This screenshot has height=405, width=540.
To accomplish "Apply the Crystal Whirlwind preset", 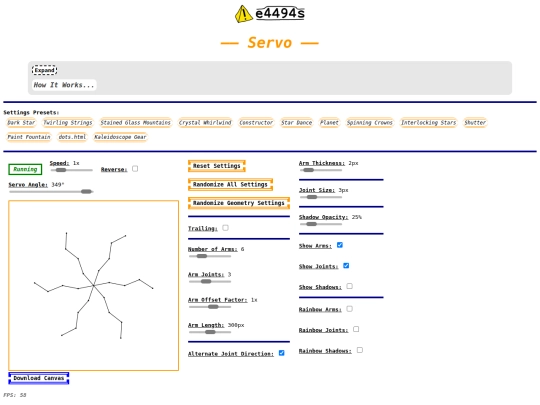I will [x=205, y=123].
